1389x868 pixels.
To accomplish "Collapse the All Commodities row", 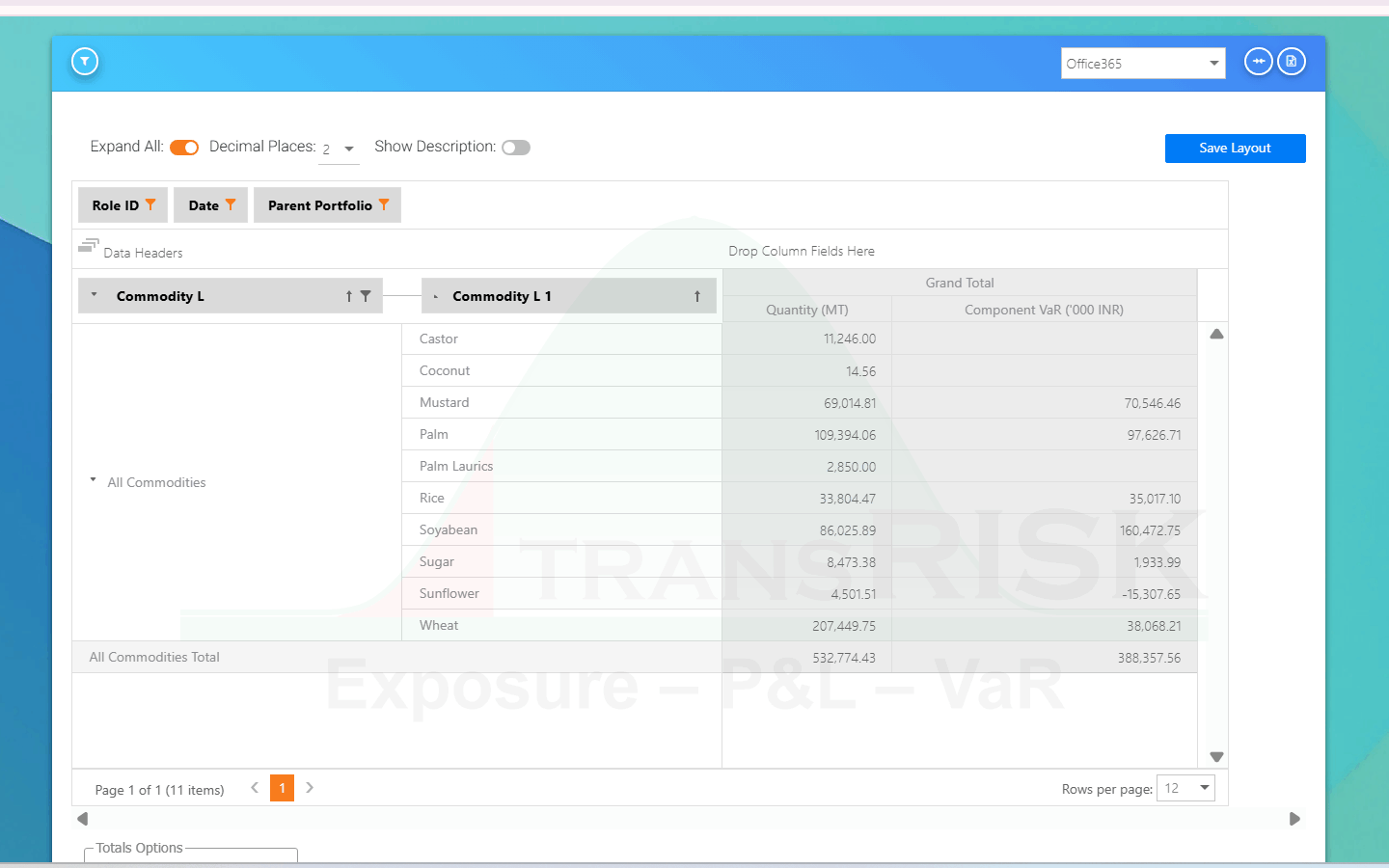I will (x=94, y=479).
